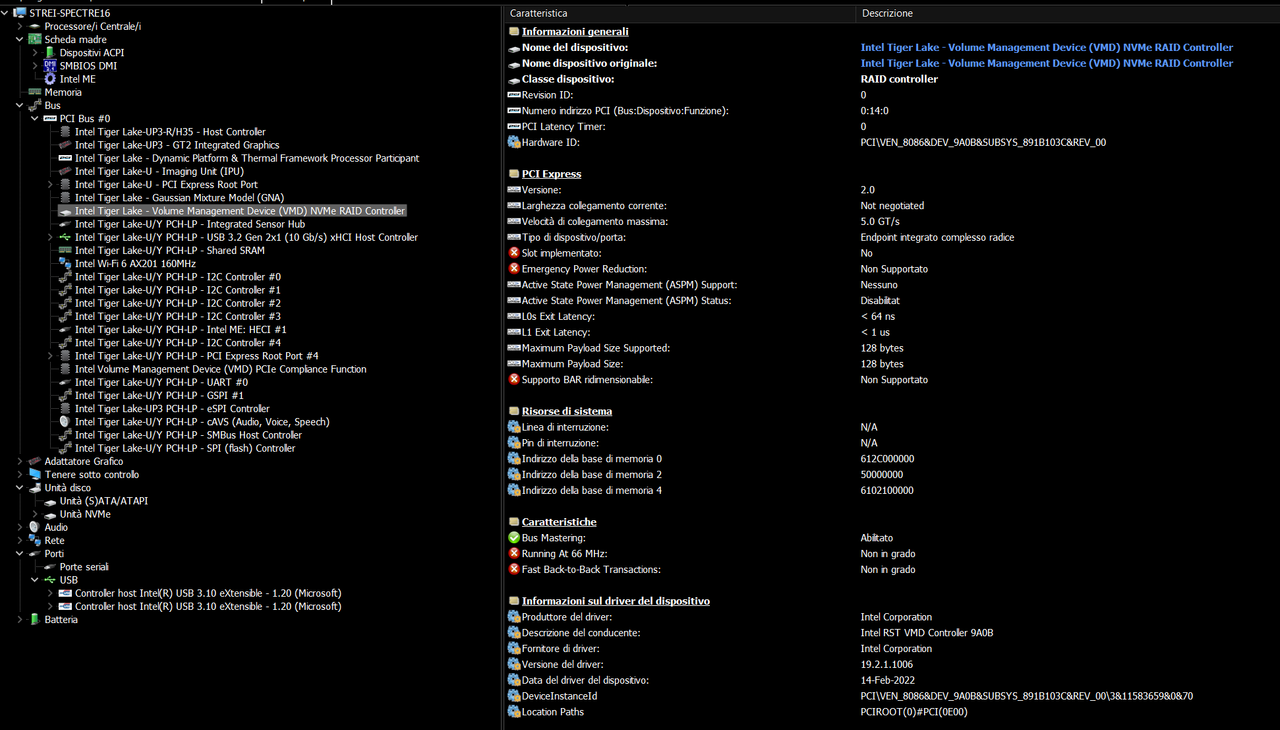Click the Informazioni sul driver del dispositivo heading
1280x730 pixels.
click(616, 601)
